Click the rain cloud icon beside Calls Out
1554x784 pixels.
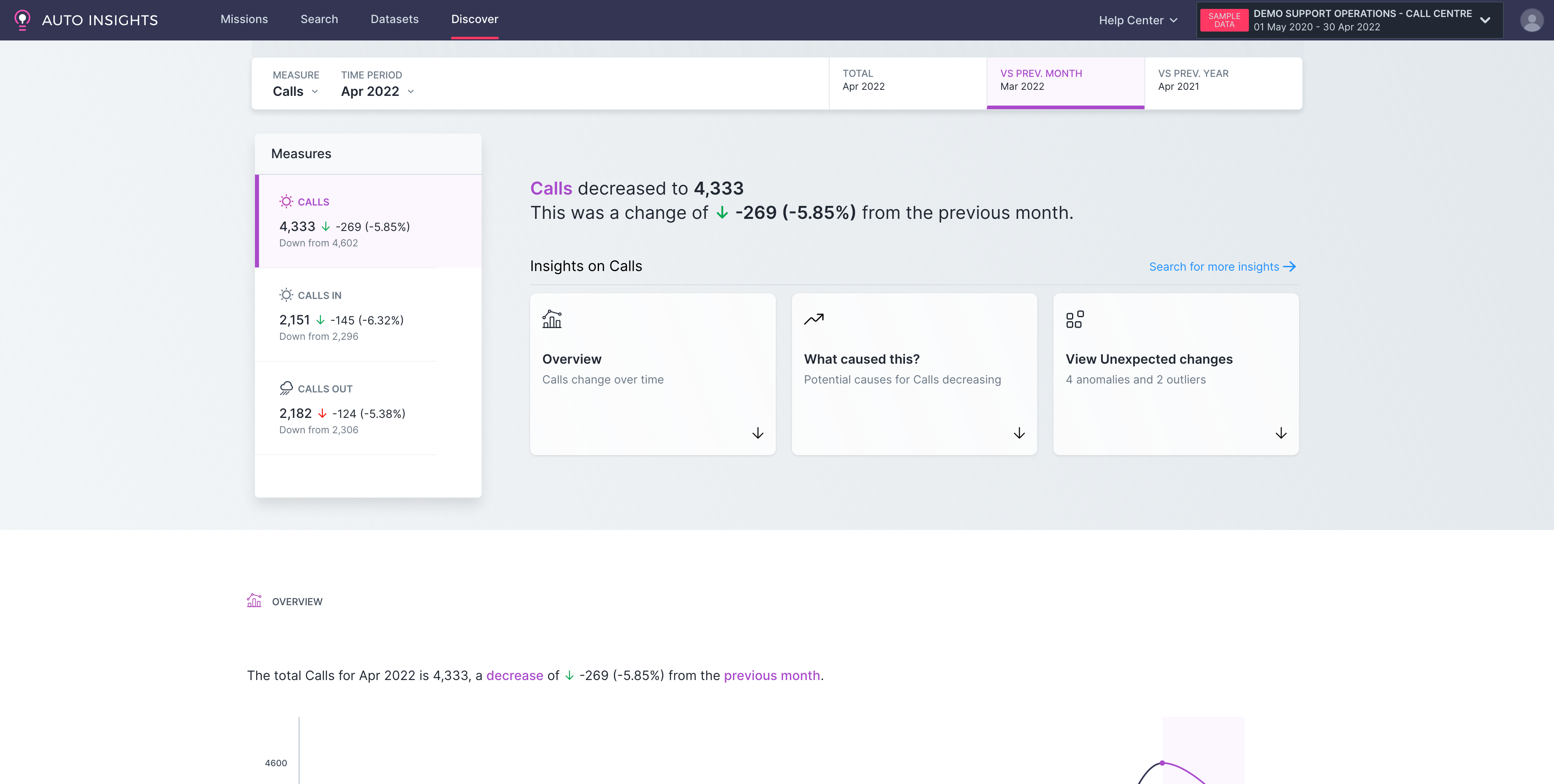click(x=286, y=388)
